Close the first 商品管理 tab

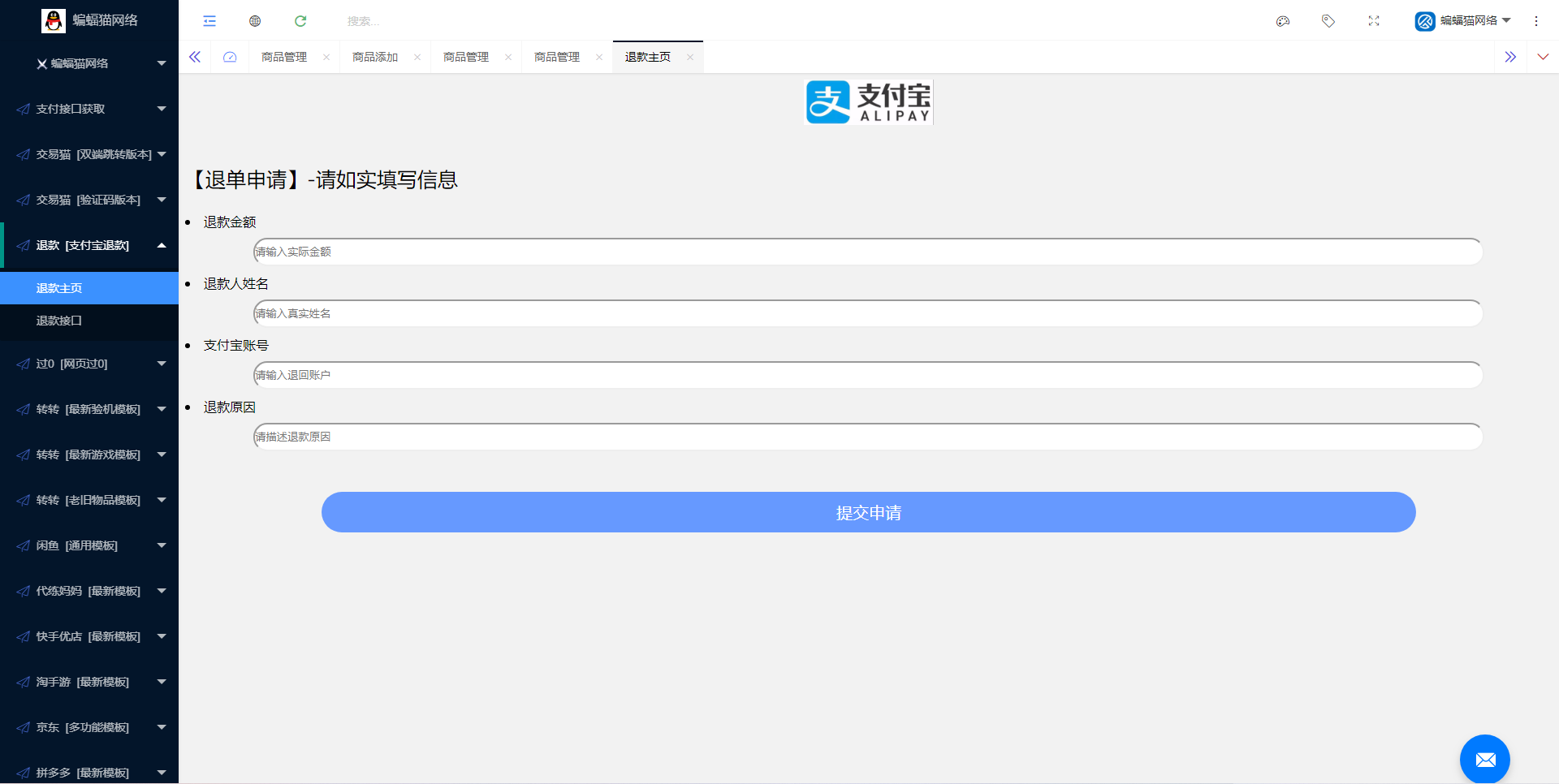[x=326, y=57]
